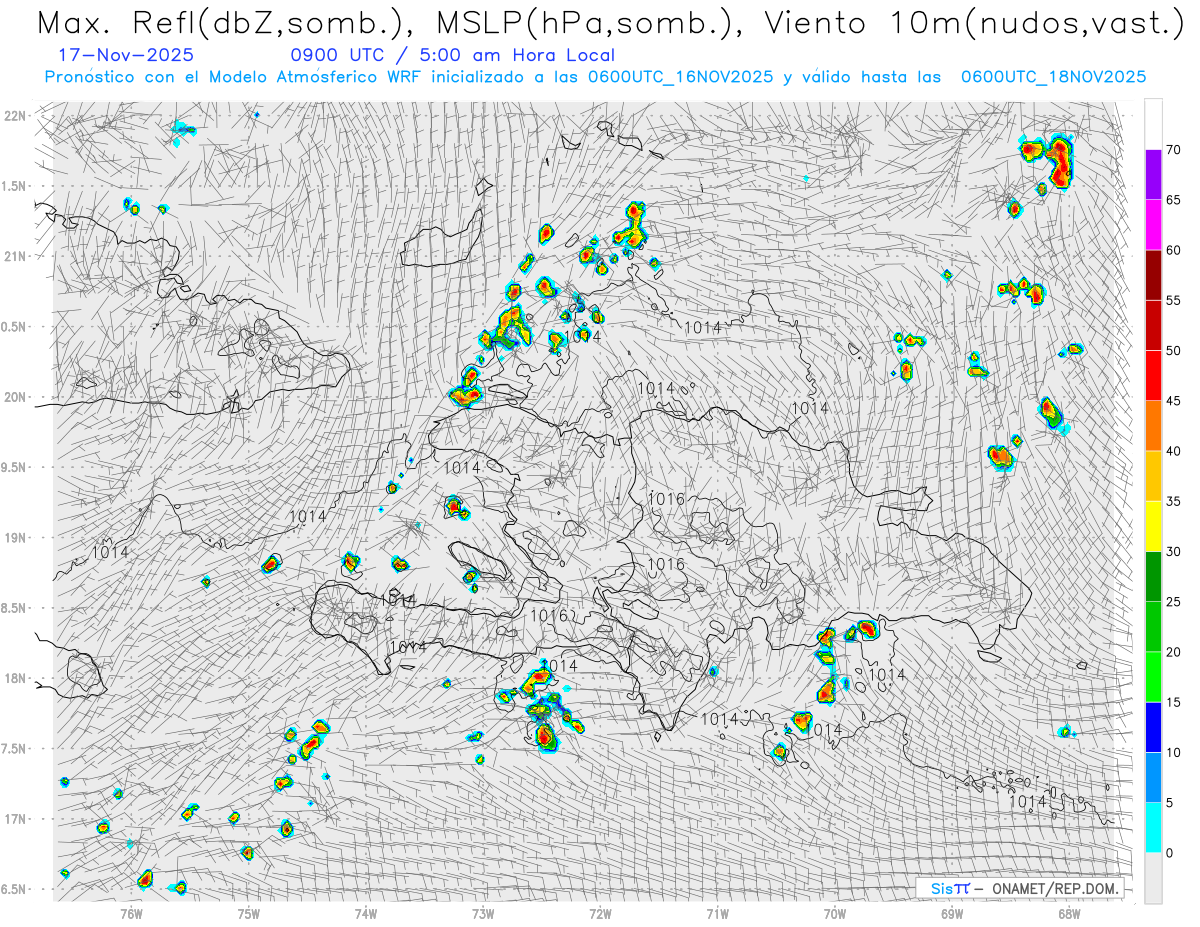Click the '22N' latitude label
The height and width of the screenshot is (927, 1200).
point(15,116)
